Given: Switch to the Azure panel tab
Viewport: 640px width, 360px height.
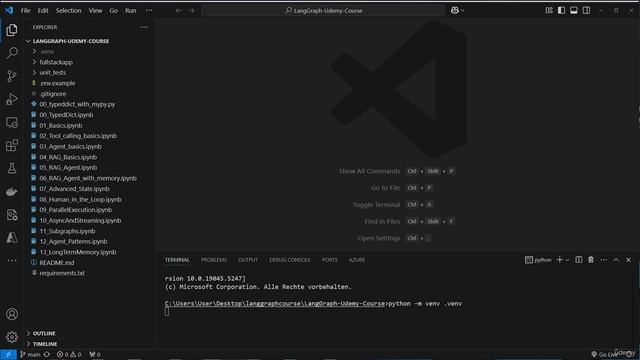Looking at the screenshot, I should tap(357, 260).
